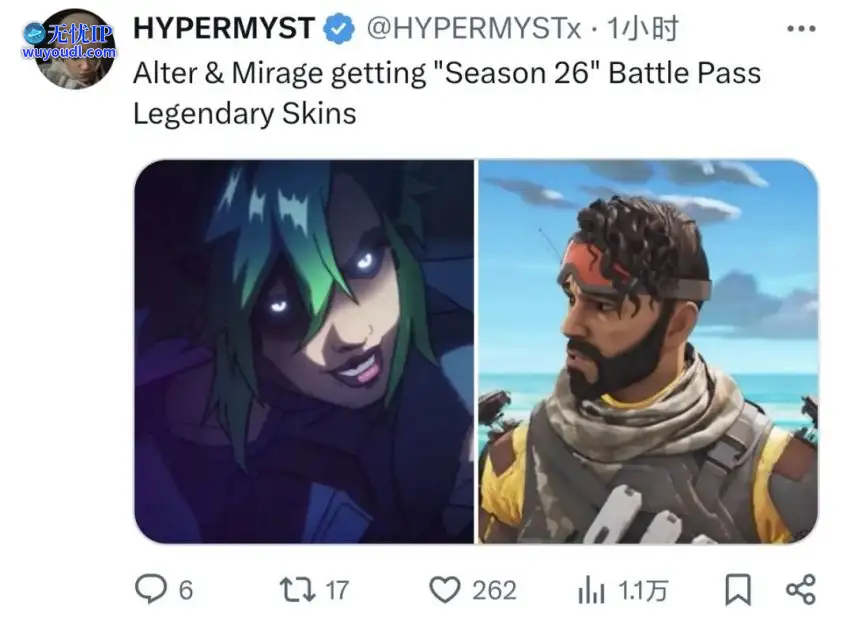
Task: Click the wuyoudl.com watermark logo
Action: tap(69, 41)
